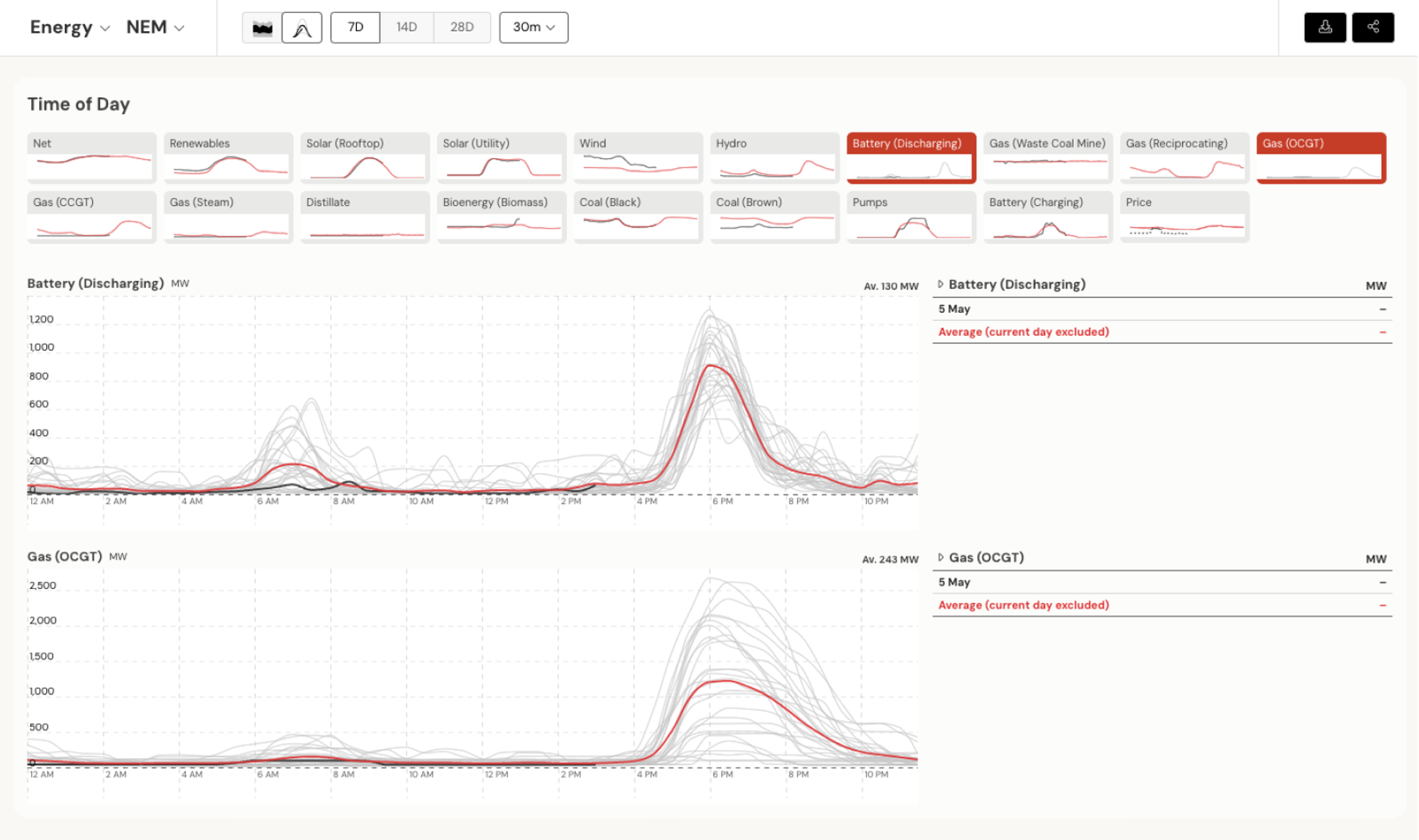The height and width of the screenshot is (840, 1419).
Task: Click the Price sparkline tile
Action: [x=1184, y=216]
